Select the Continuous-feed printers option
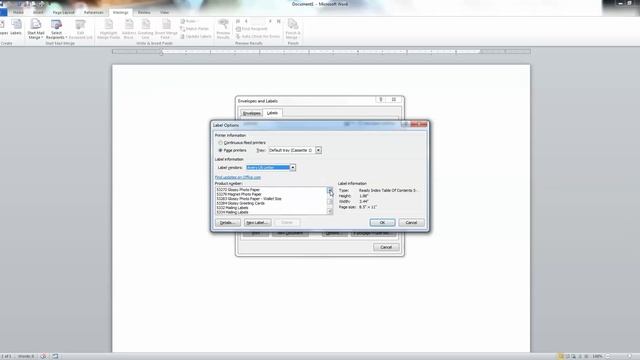 pyautogui.click(x=242, y=143)
